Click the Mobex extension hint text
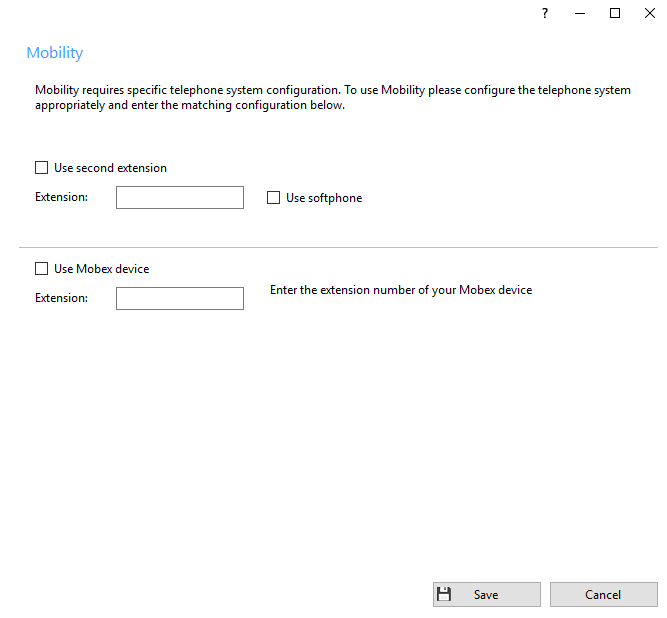 pos(401,290)
